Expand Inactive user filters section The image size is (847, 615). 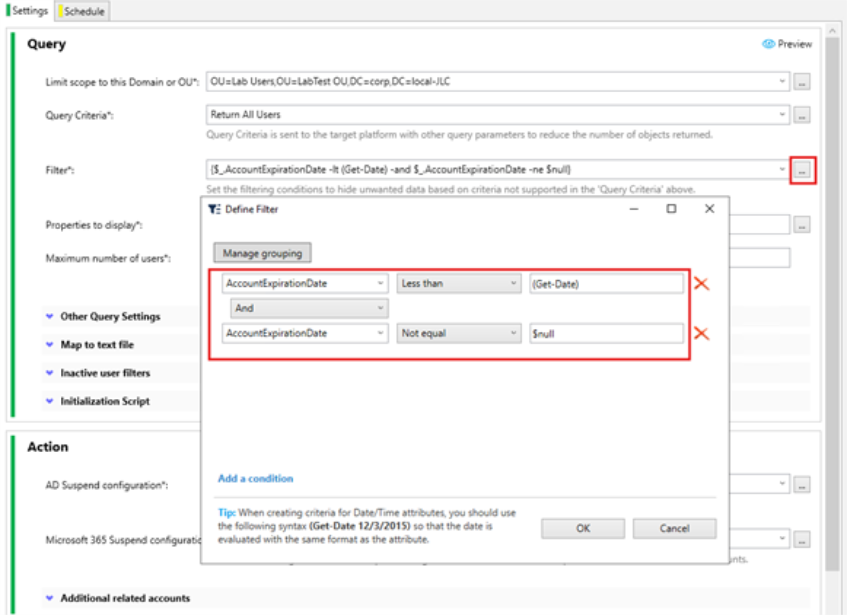[50, 373]
